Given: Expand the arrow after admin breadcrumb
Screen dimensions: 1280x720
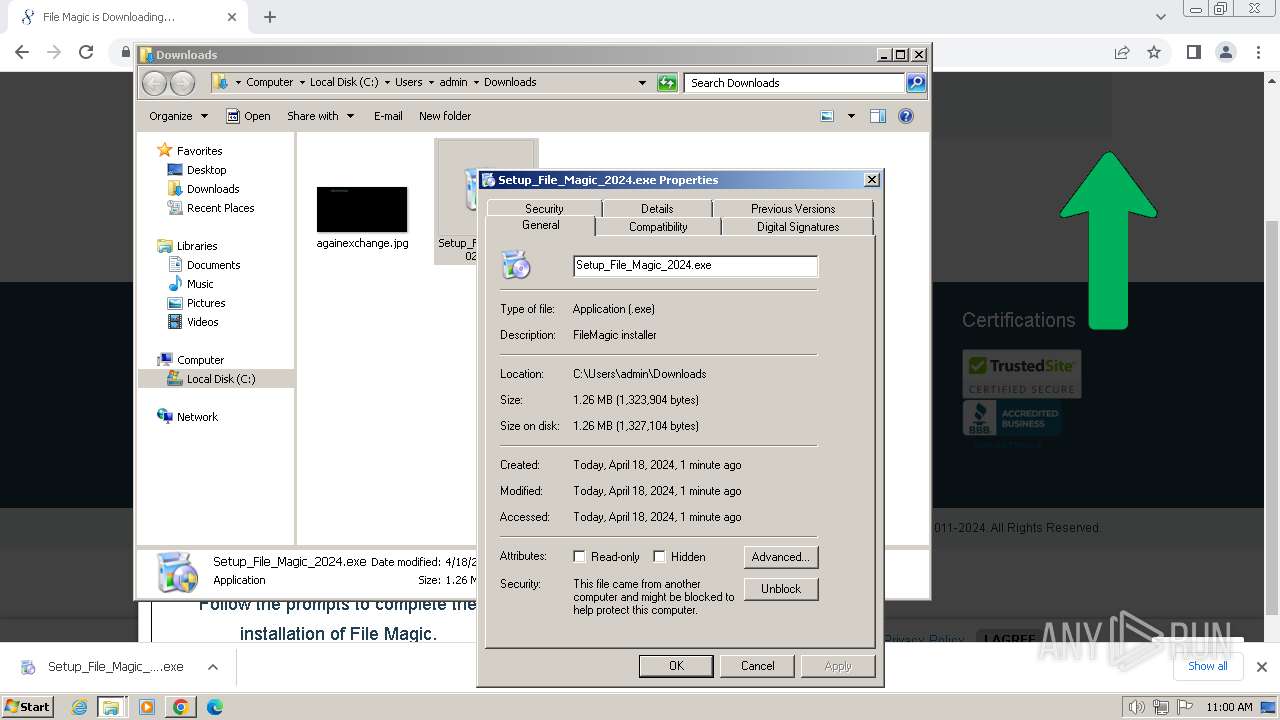Looking at the screenshot, I should pos(476,83).
